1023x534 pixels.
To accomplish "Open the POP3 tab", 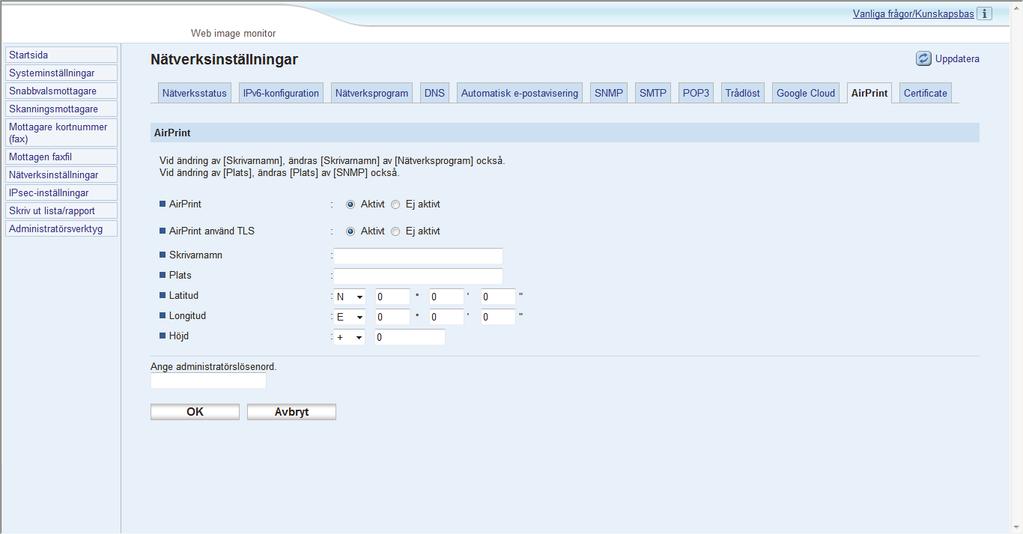I will pos(696,93).
